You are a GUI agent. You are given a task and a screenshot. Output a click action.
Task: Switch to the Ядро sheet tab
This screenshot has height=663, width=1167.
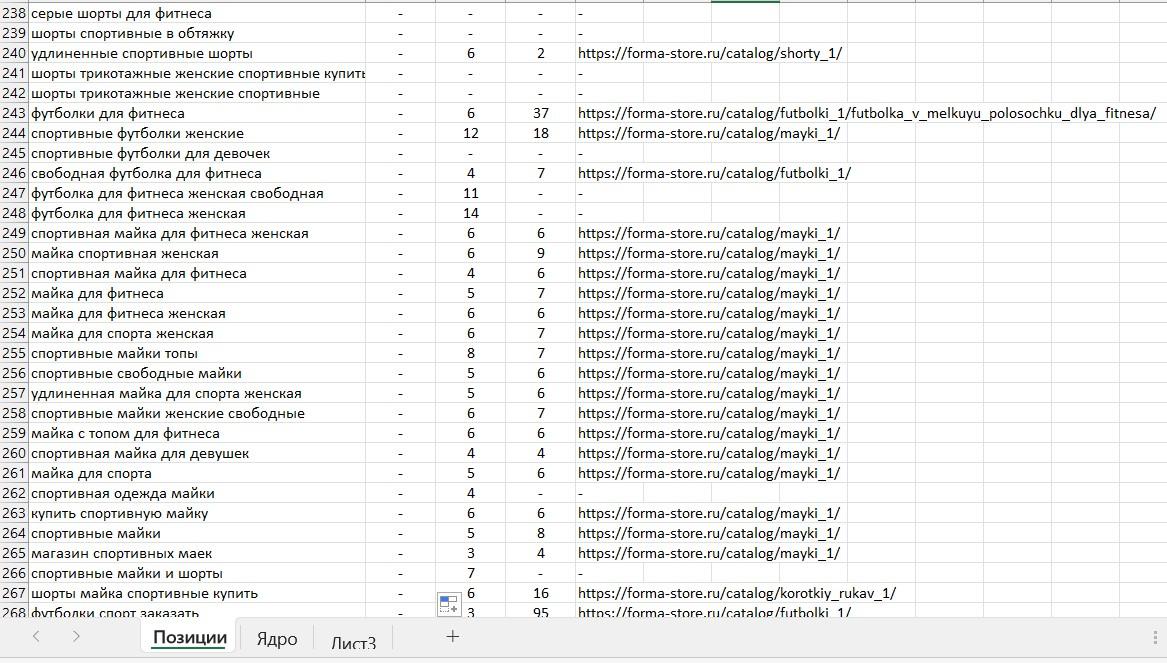coord(277,638)
